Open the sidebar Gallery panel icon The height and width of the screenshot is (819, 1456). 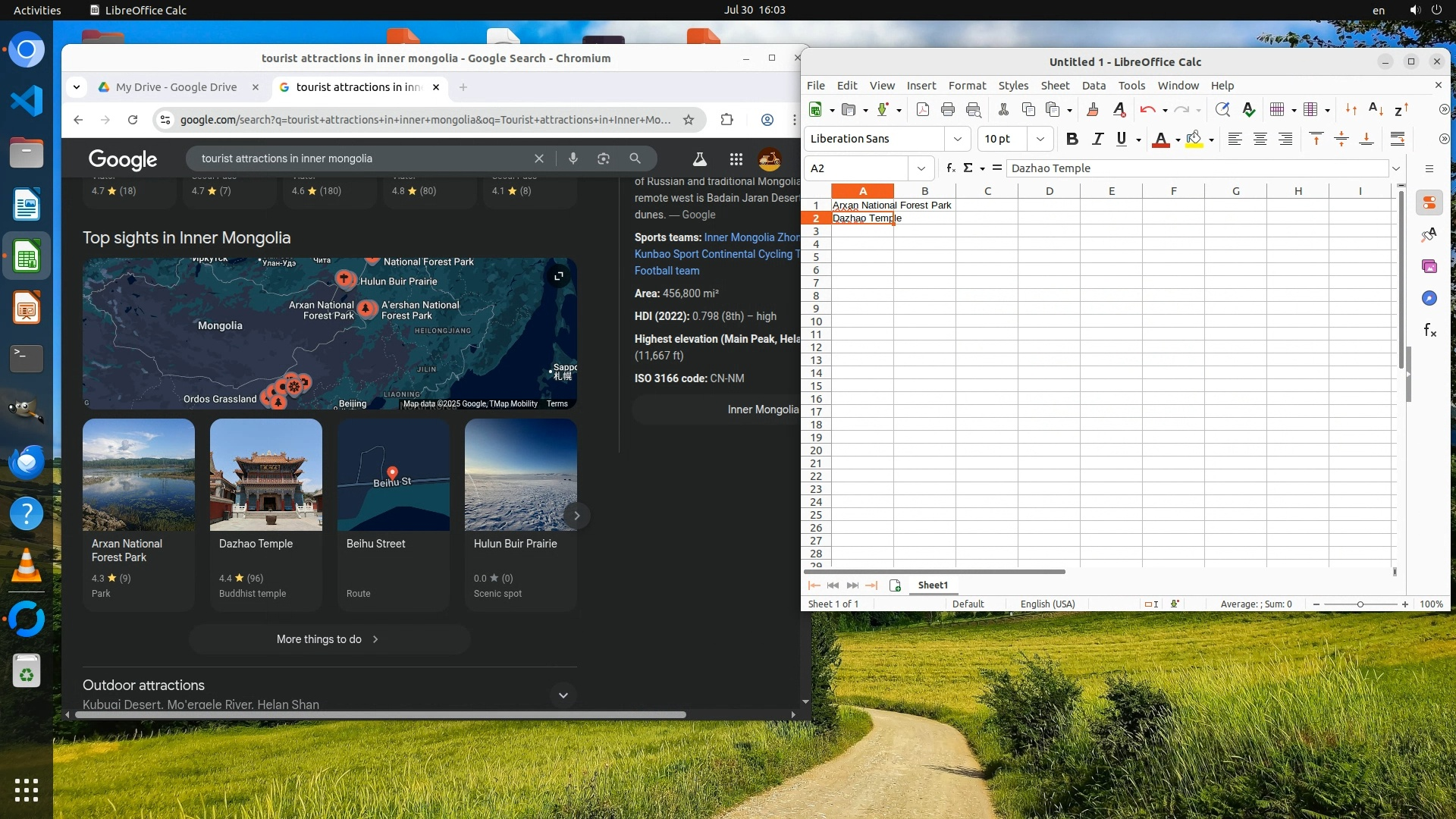coord(1429,266)
